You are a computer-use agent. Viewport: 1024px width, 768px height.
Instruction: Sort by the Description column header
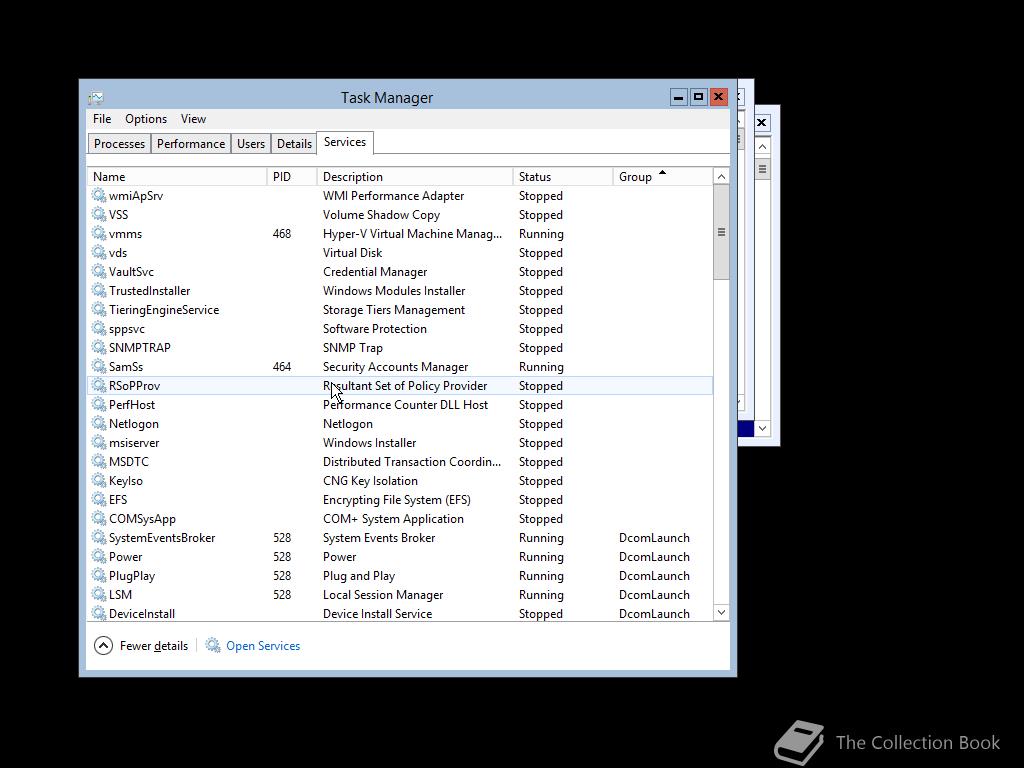click(x=415, y=177)
